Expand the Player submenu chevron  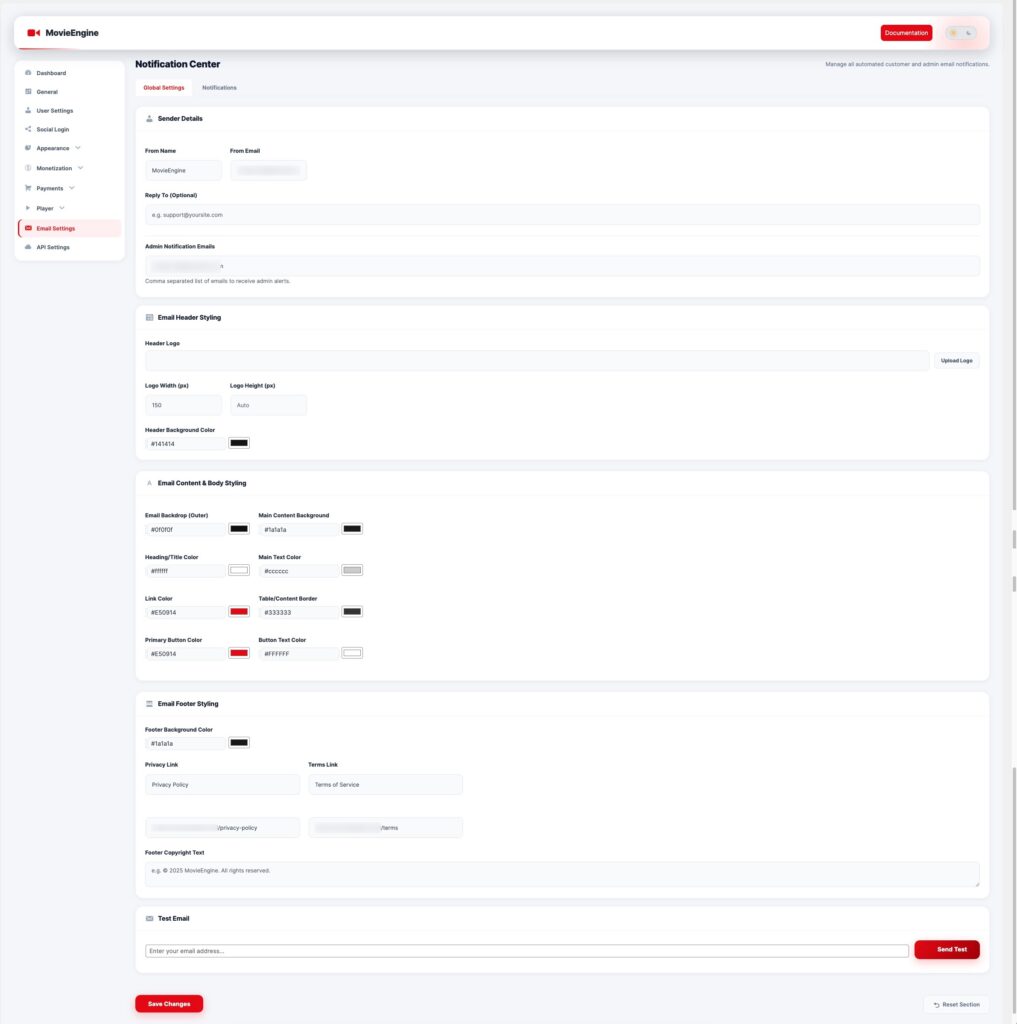pos(62,208)
